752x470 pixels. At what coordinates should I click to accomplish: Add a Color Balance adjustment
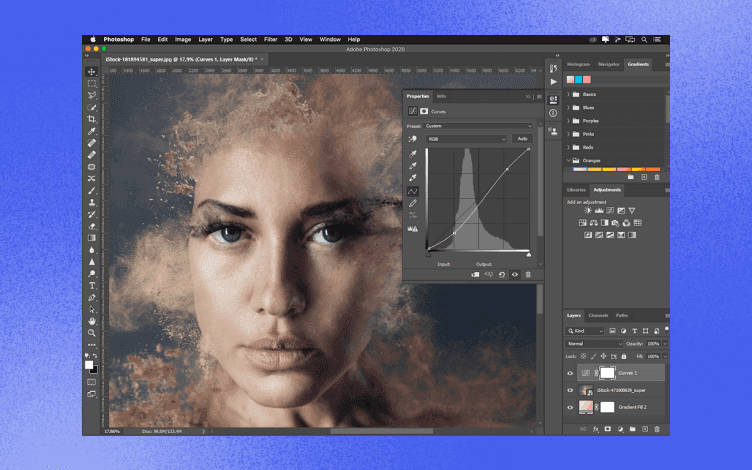594,223
